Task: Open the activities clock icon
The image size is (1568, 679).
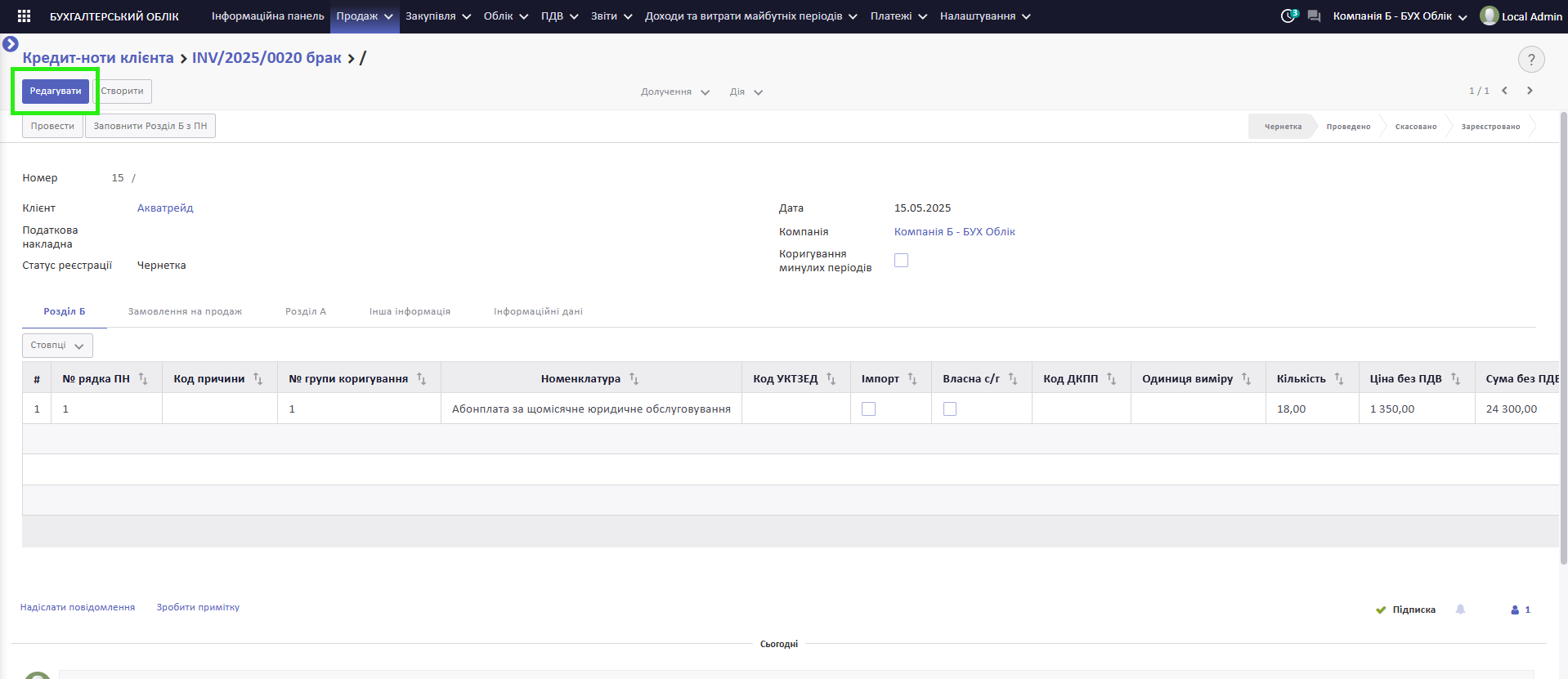Action: 1288,16
